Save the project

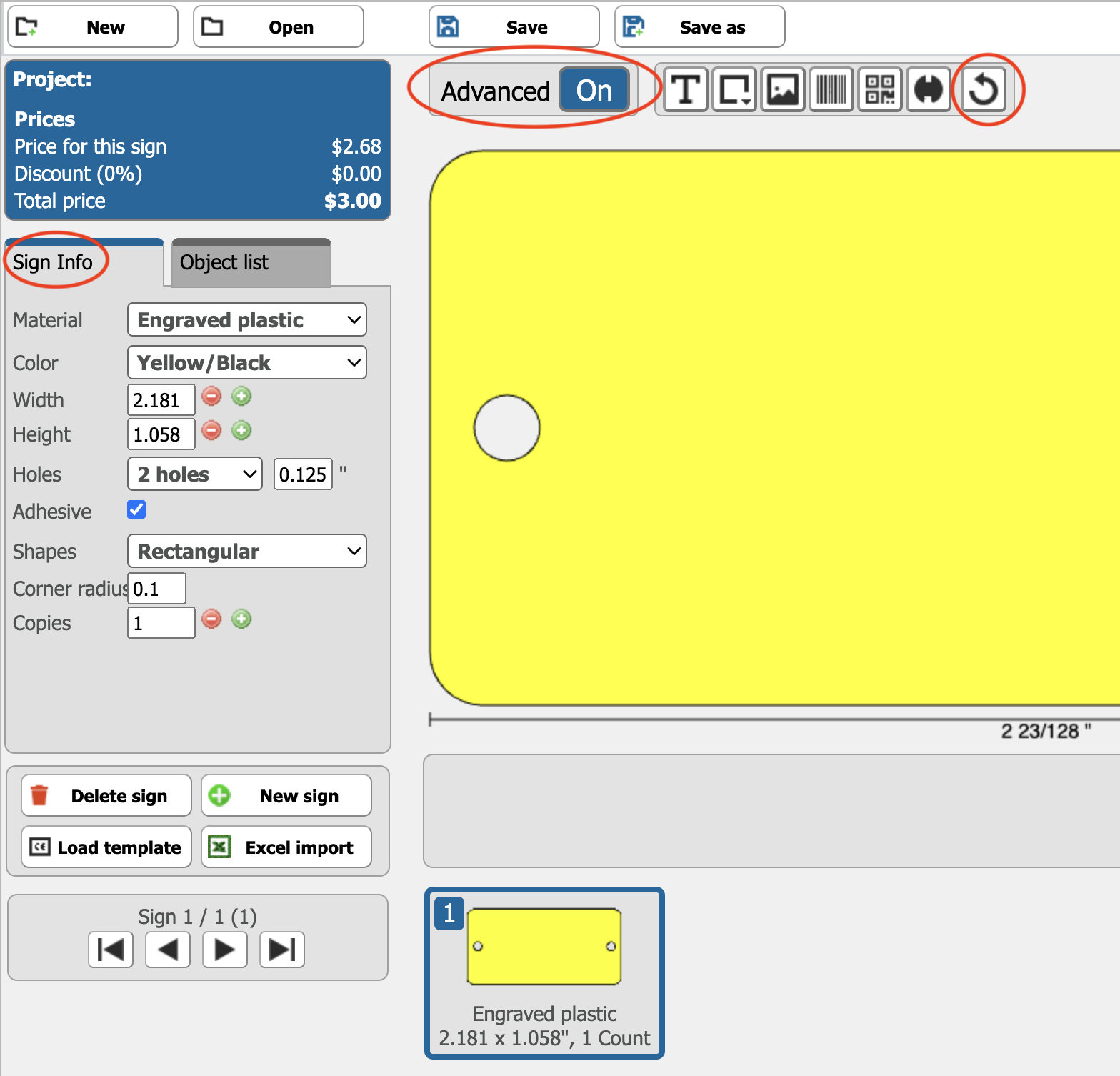tap(514, 27)
